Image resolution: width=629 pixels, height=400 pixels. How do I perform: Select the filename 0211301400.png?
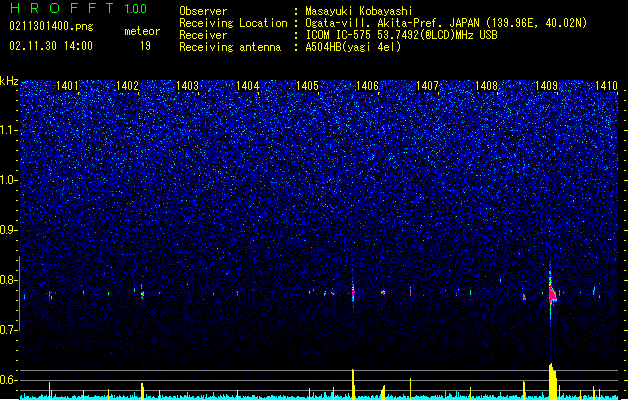click(x=51, y=26)
